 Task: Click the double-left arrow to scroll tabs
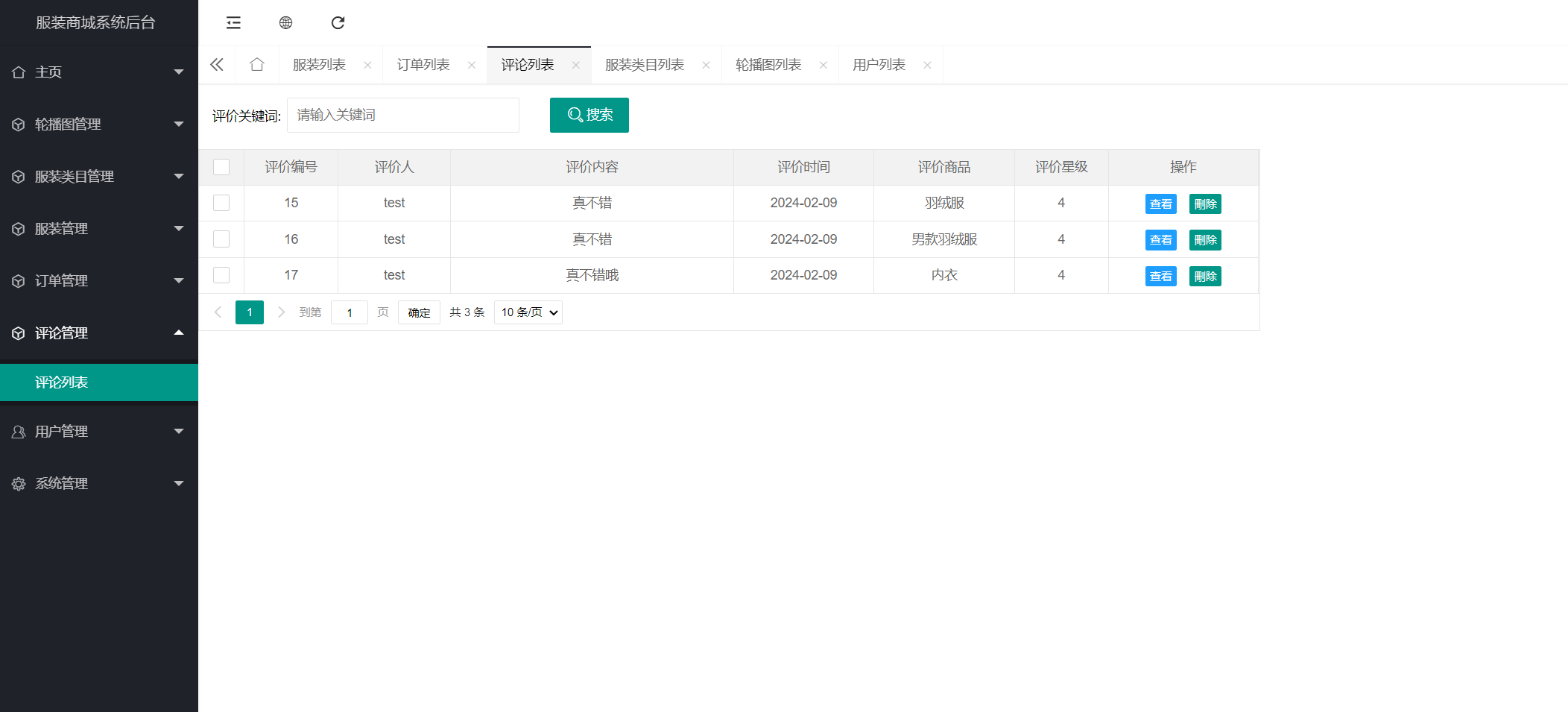[x=216, y=65]
